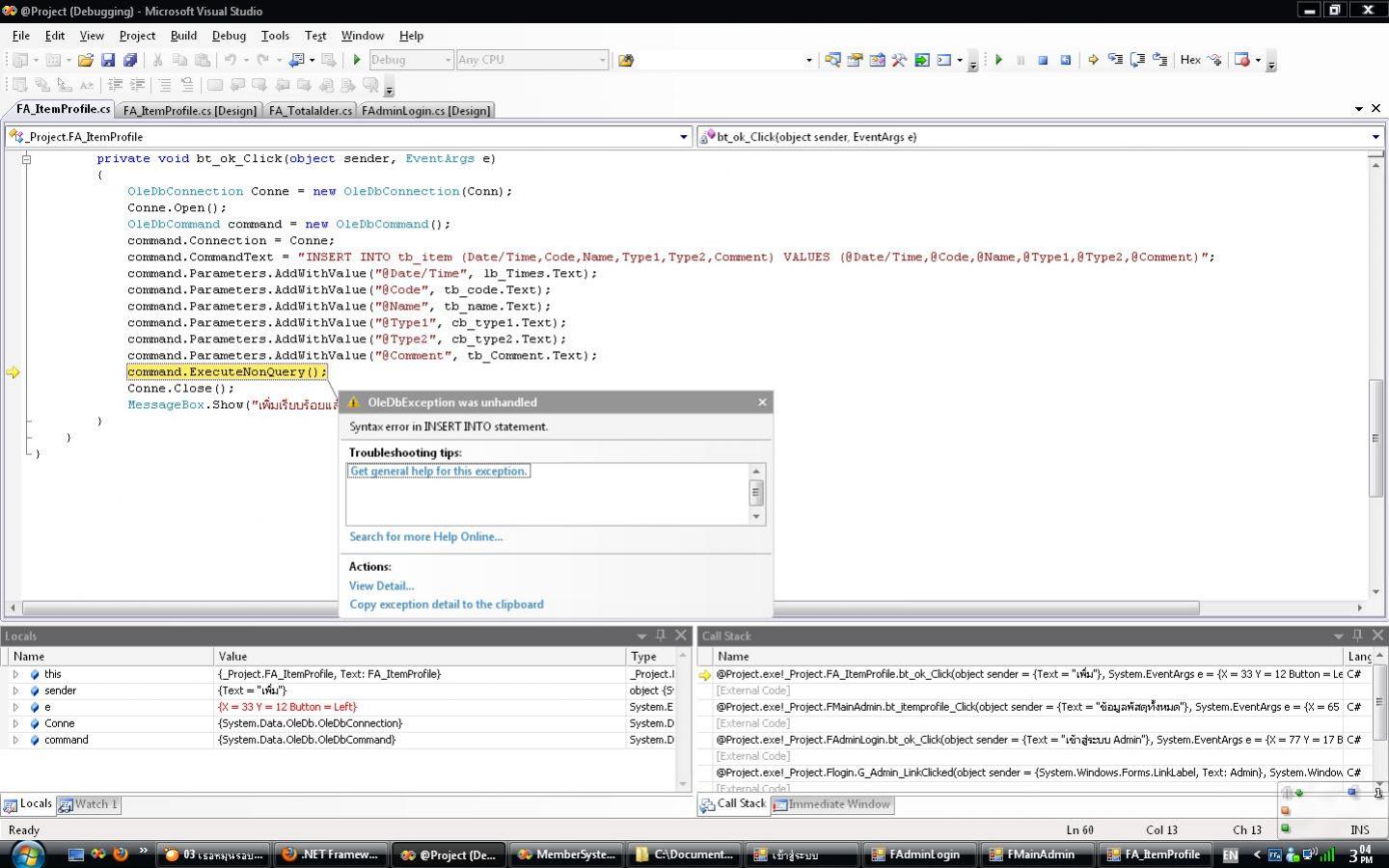The width and height of the screenshot is (1389, 868).
Task: Expand the 'this' variable in Locals
Action: click(x=15, y=674)
